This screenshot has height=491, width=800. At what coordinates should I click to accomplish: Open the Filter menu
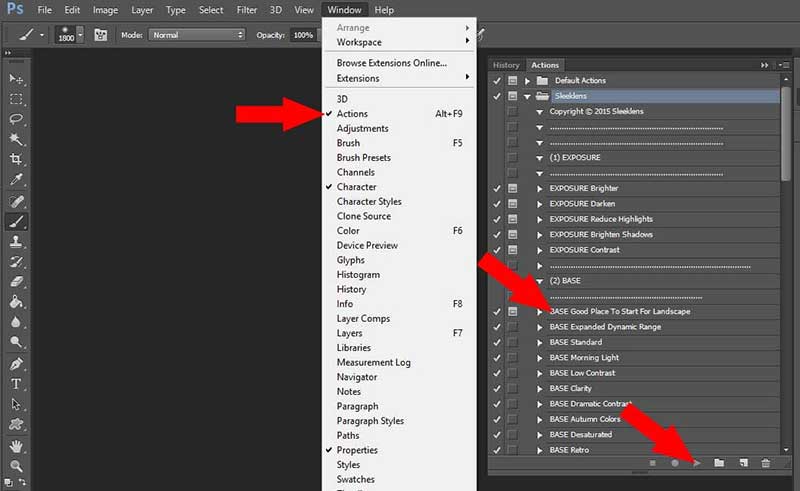tap(246, 10)
